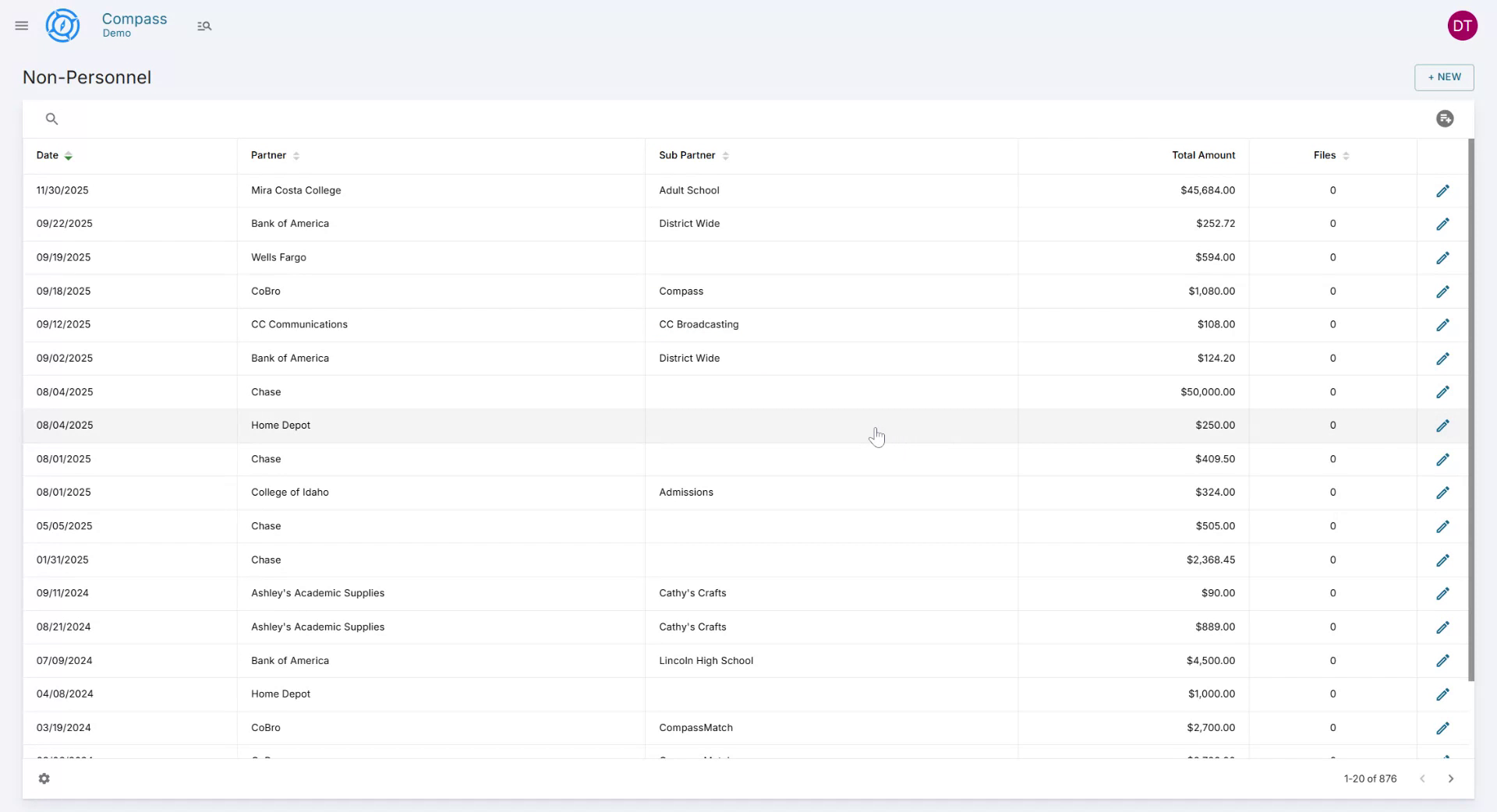The width and height of the screenshot is (1497, 812).
Task: Open the saved searches icon beside Compass logo
Action: point(204,25)
